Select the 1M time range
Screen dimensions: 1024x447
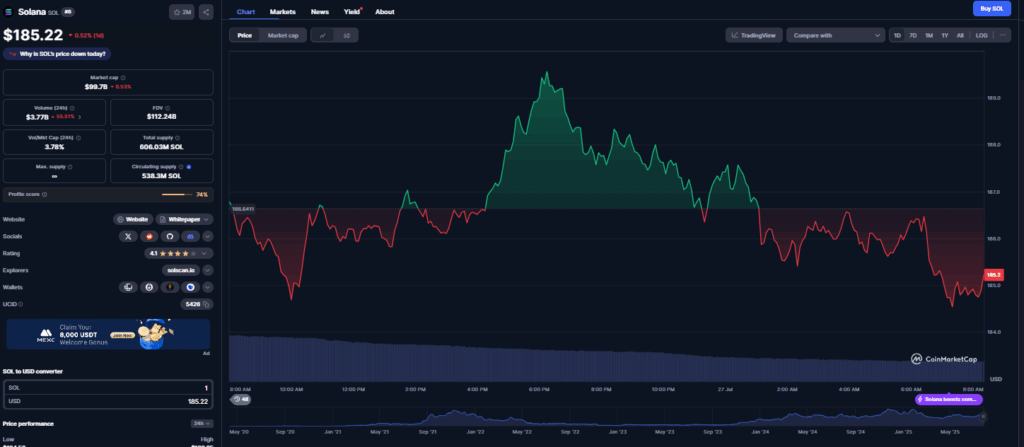[x=929, y=35]
